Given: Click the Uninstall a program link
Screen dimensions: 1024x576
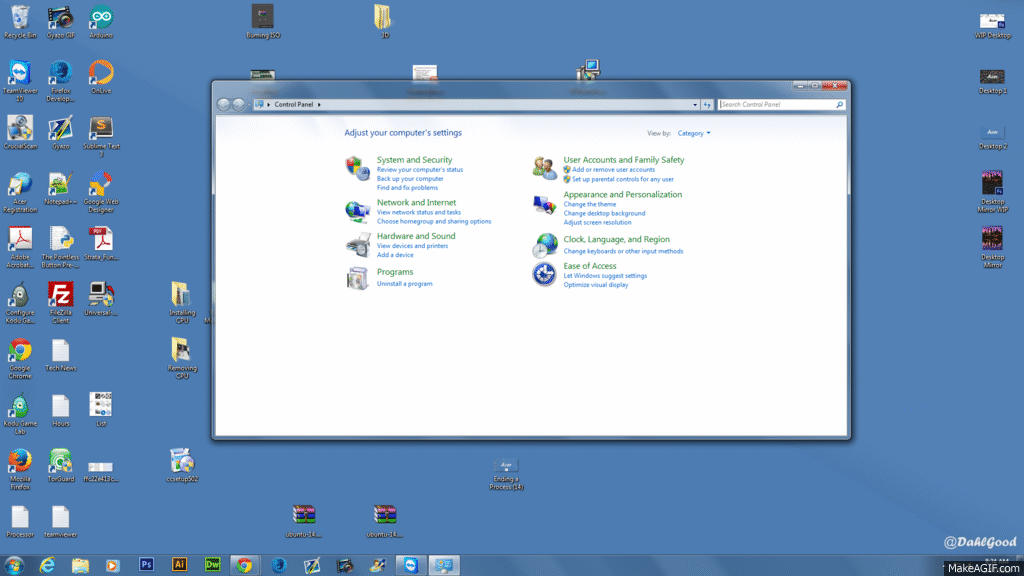Looking at the screenshot, I should pyautogui.click(x=404, y=284).
